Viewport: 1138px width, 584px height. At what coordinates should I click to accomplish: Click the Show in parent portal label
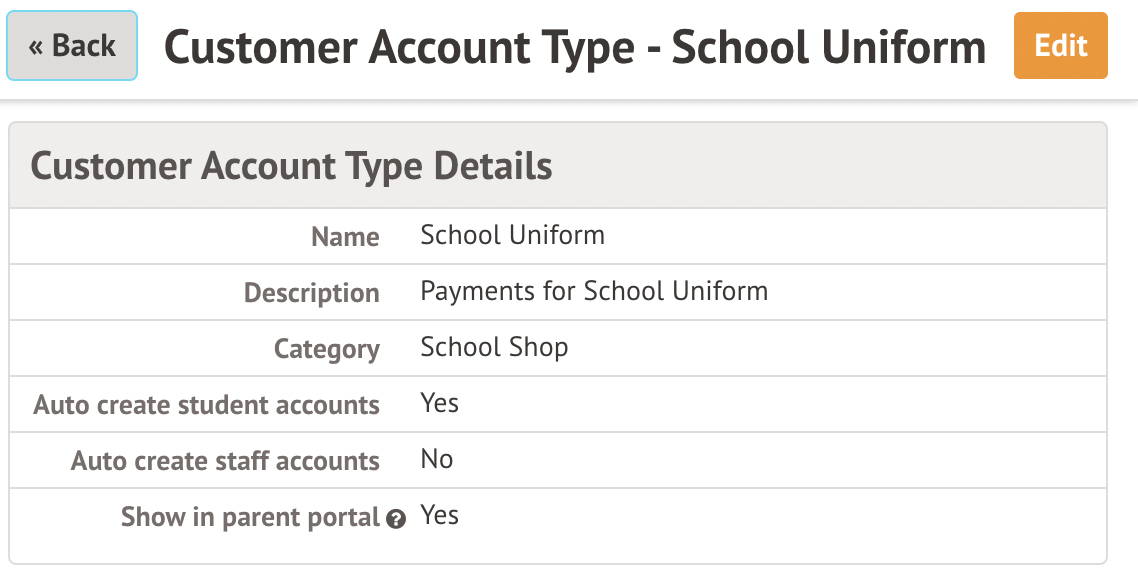point(250,517)
